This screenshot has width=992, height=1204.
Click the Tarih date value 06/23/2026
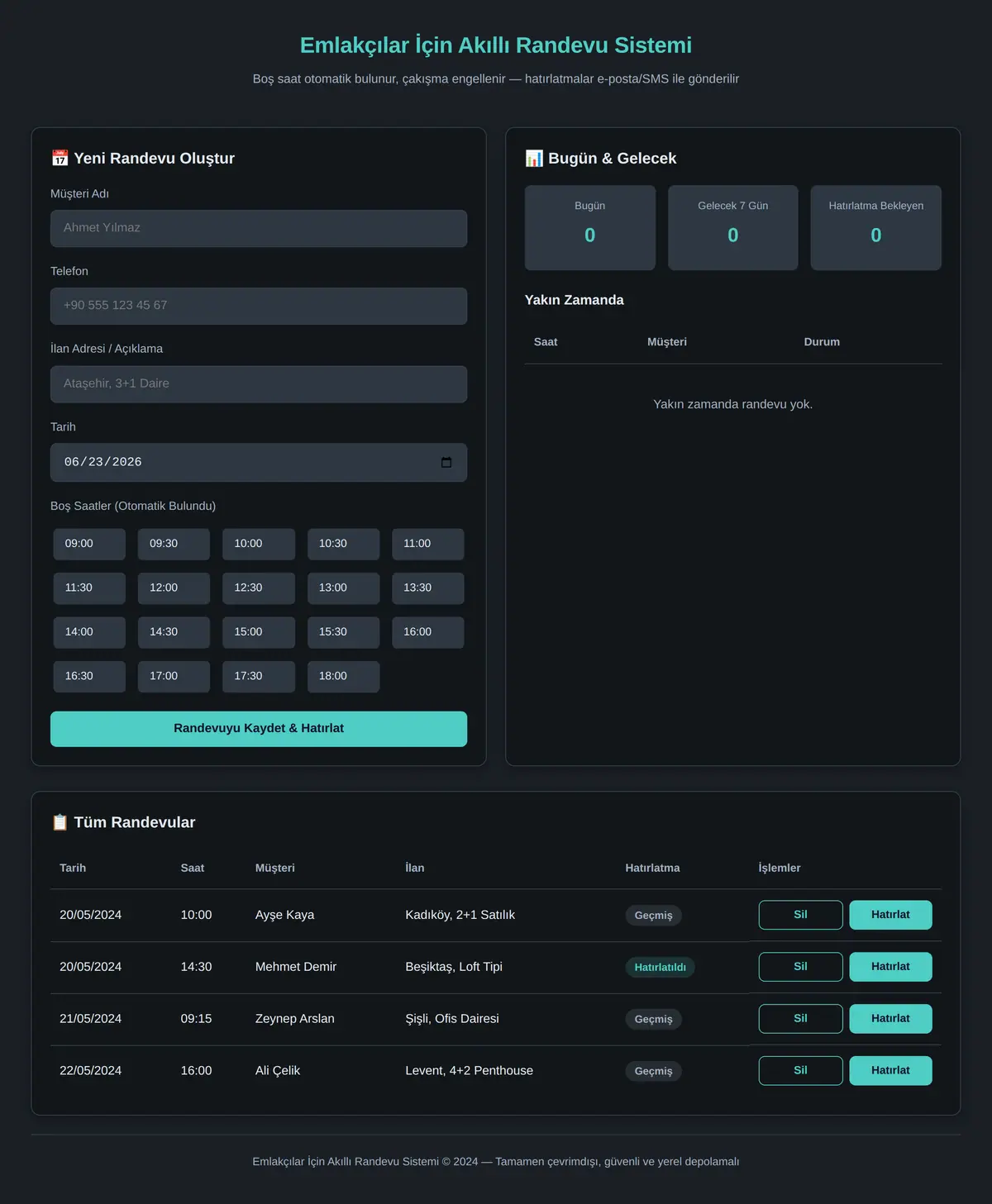pos(103,463)
